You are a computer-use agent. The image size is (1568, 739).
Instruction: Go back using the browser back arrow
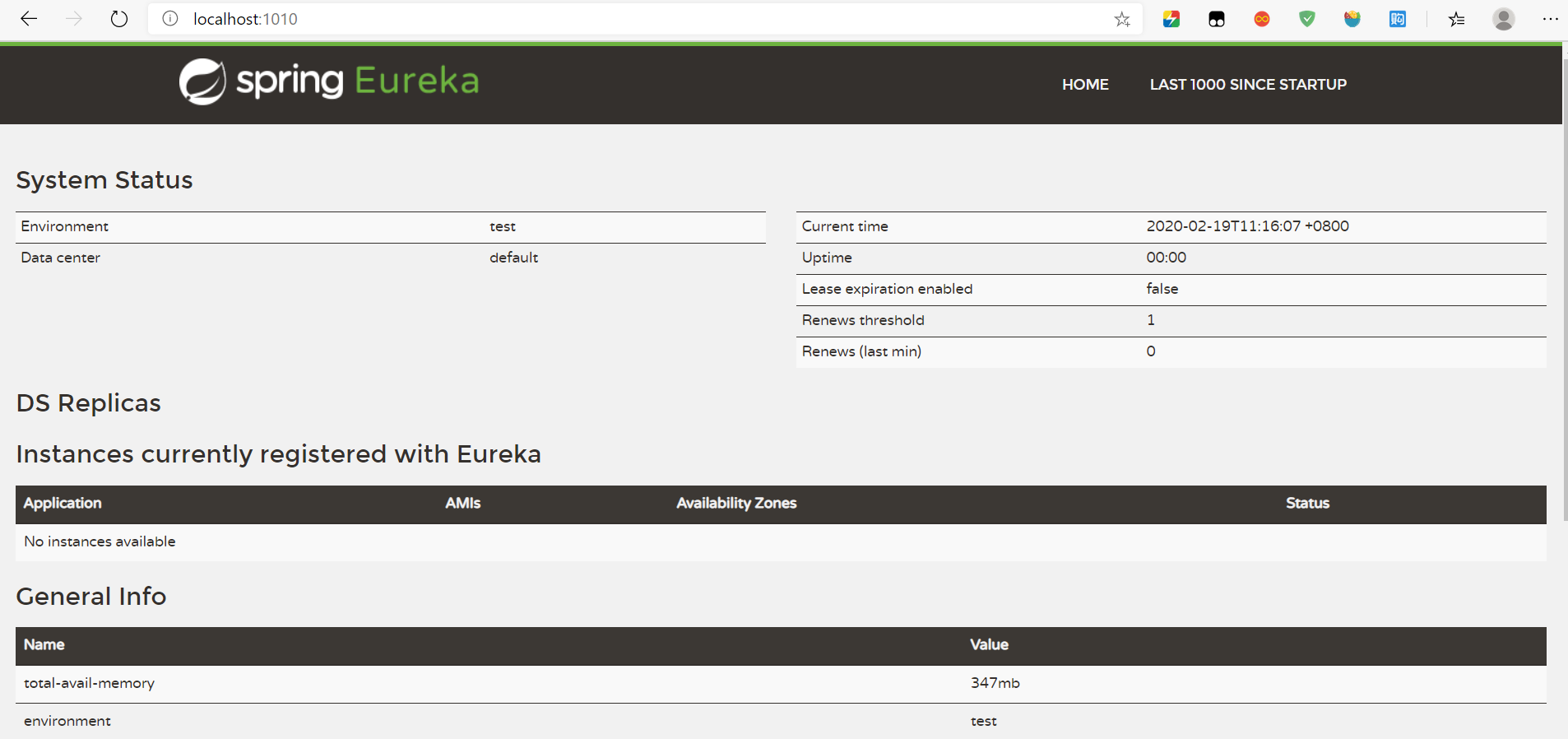(29, 19)
